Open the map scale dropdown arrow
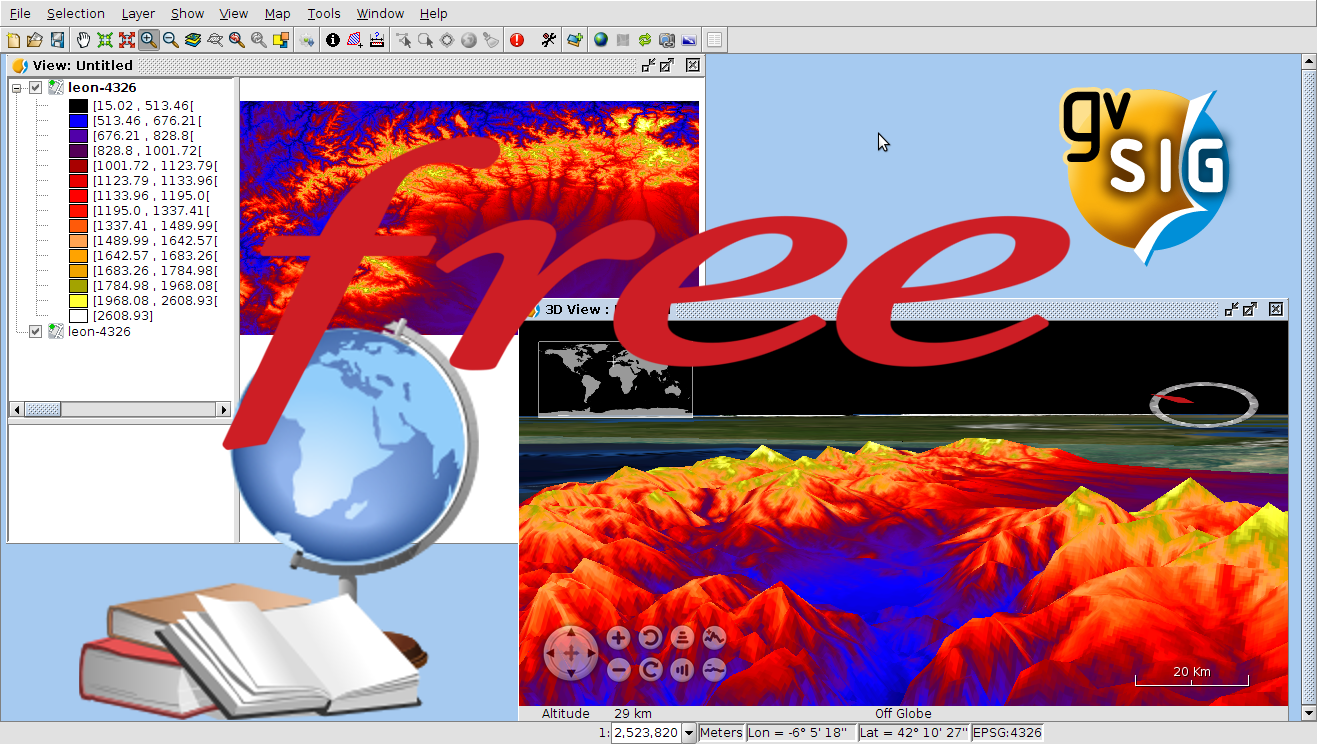 tap(688, 733)
